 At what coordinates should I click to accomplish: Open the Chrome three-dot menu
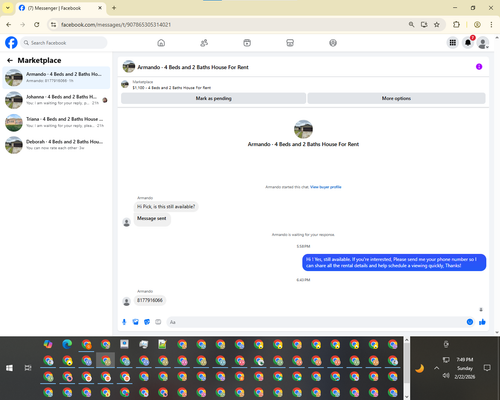(x=491, y=25)
